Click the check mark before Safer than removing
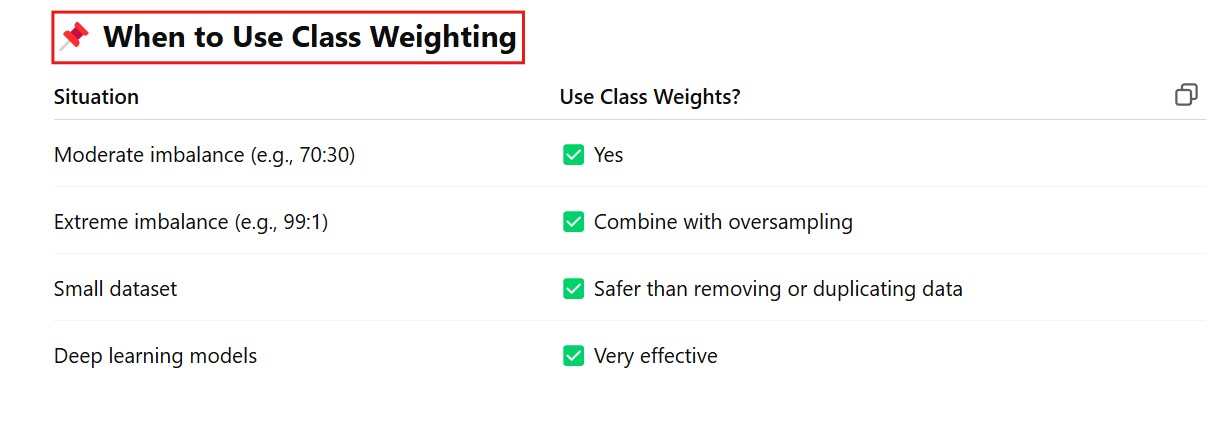 tap(573, 289)
